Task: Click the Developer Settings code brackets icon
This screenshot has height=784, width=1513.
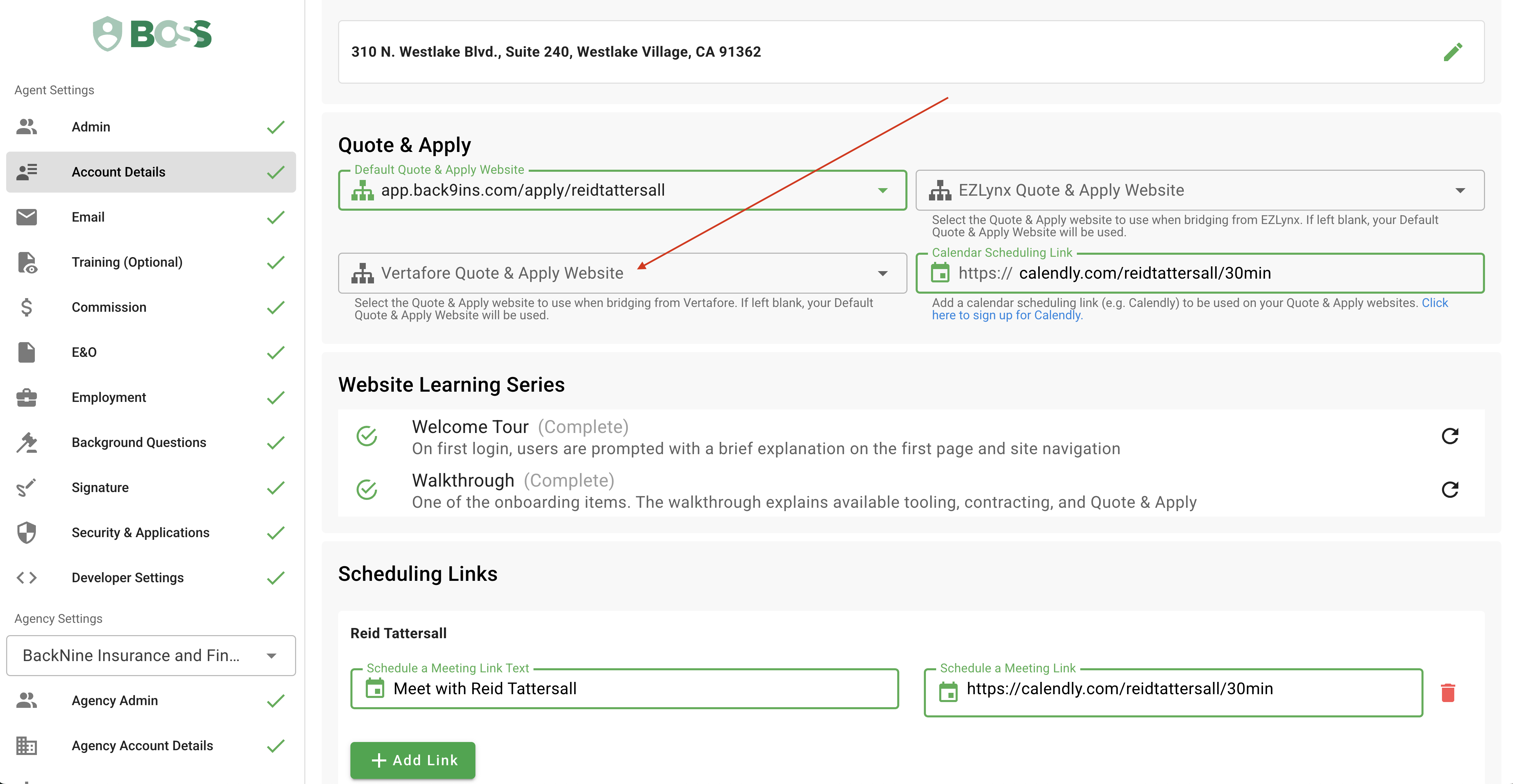Action: click(x=26, y=578)
